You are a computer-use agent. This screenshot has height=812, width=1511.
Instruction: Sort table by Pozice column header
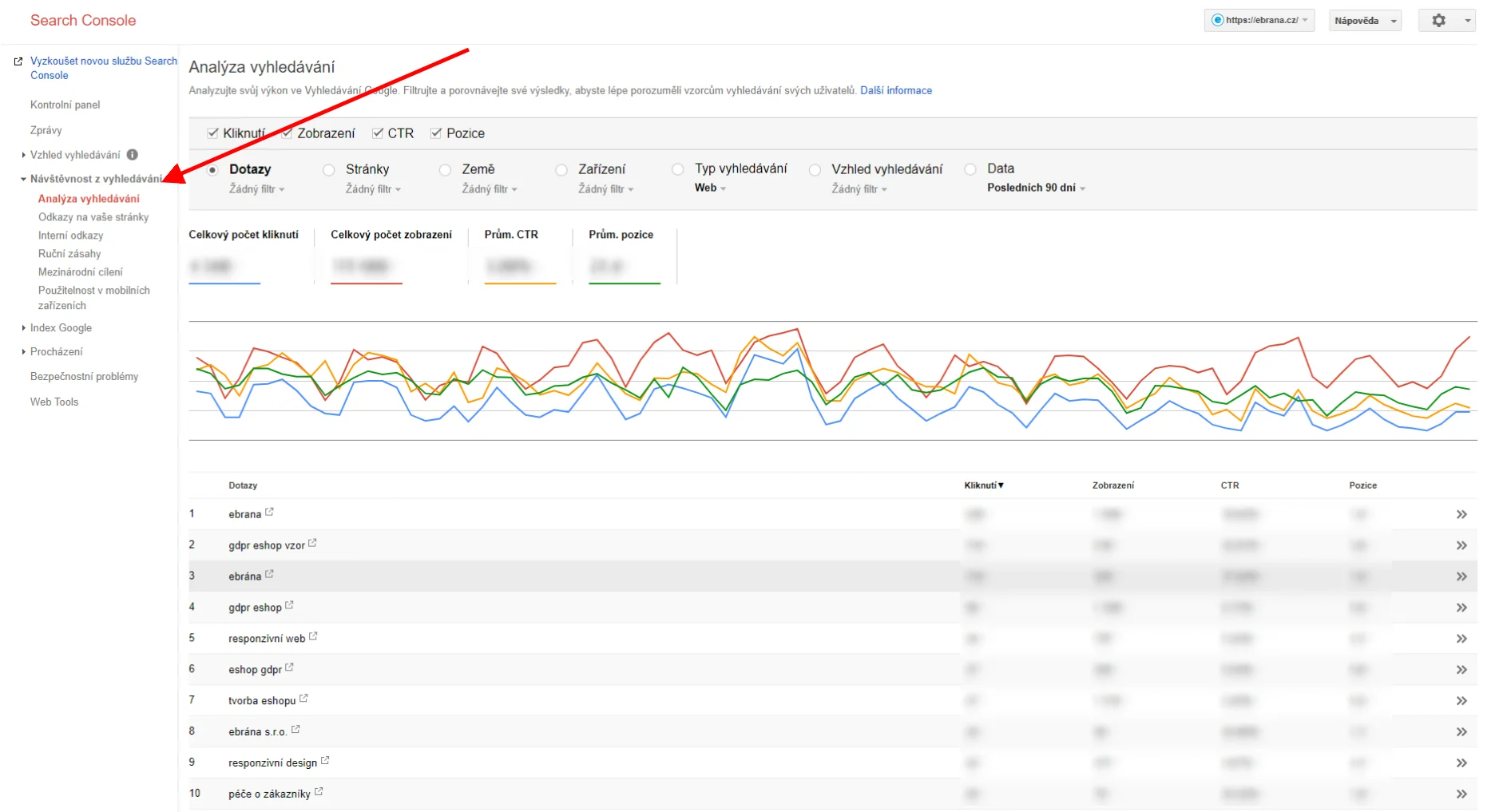tap(1363, 485)
